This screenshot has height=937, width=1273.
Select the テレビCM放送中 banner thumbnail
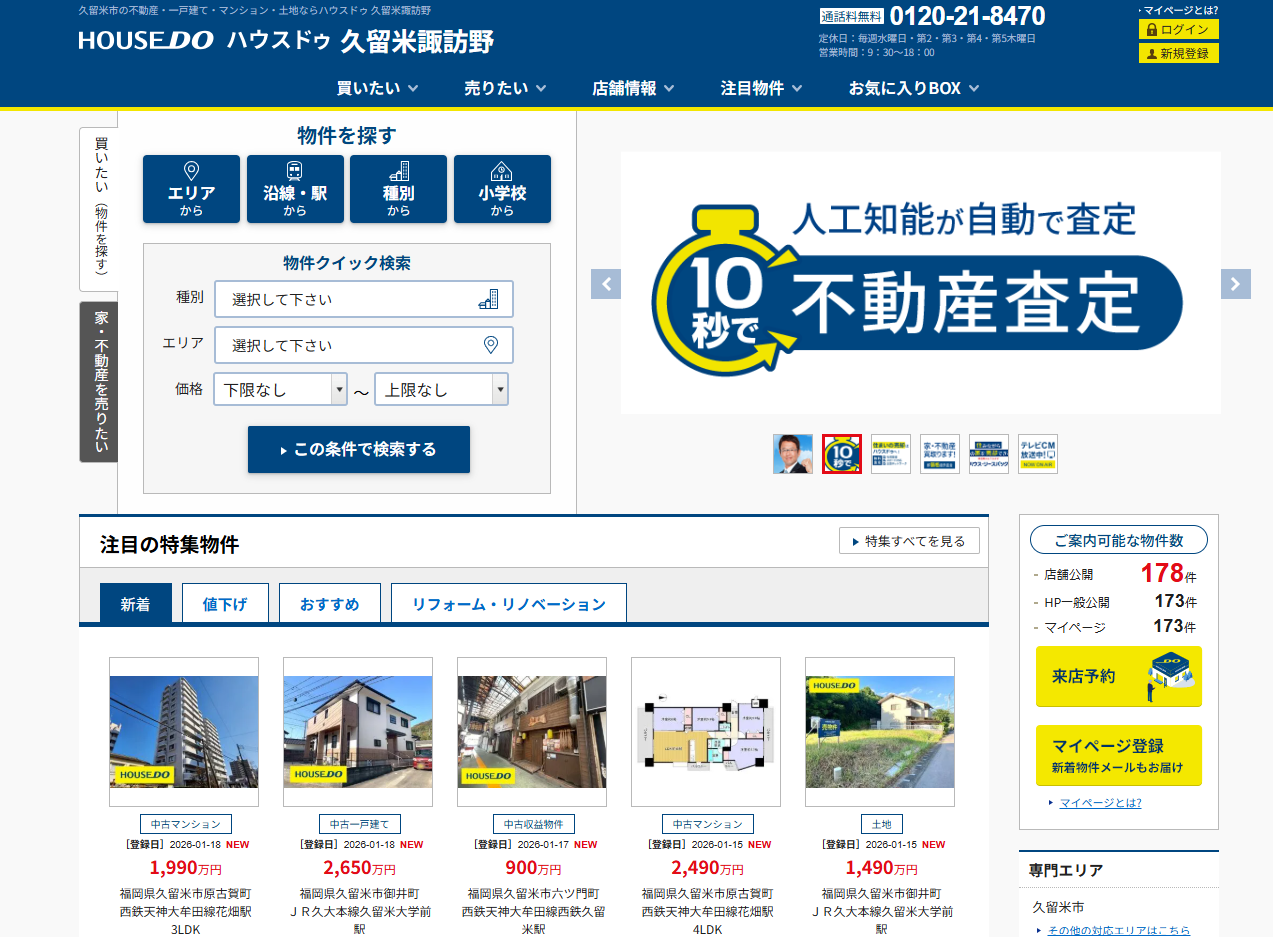tap(1040, 453)
